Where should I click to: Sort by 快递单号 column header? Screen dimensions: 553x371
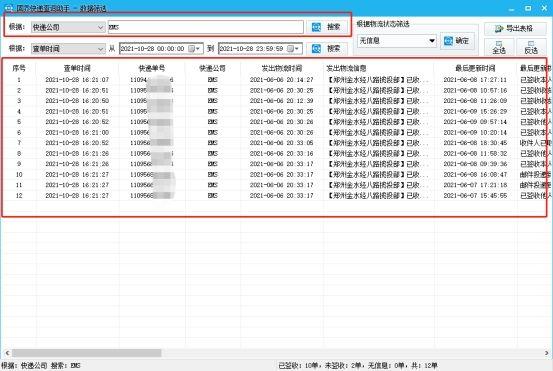[x=152, y=68]
